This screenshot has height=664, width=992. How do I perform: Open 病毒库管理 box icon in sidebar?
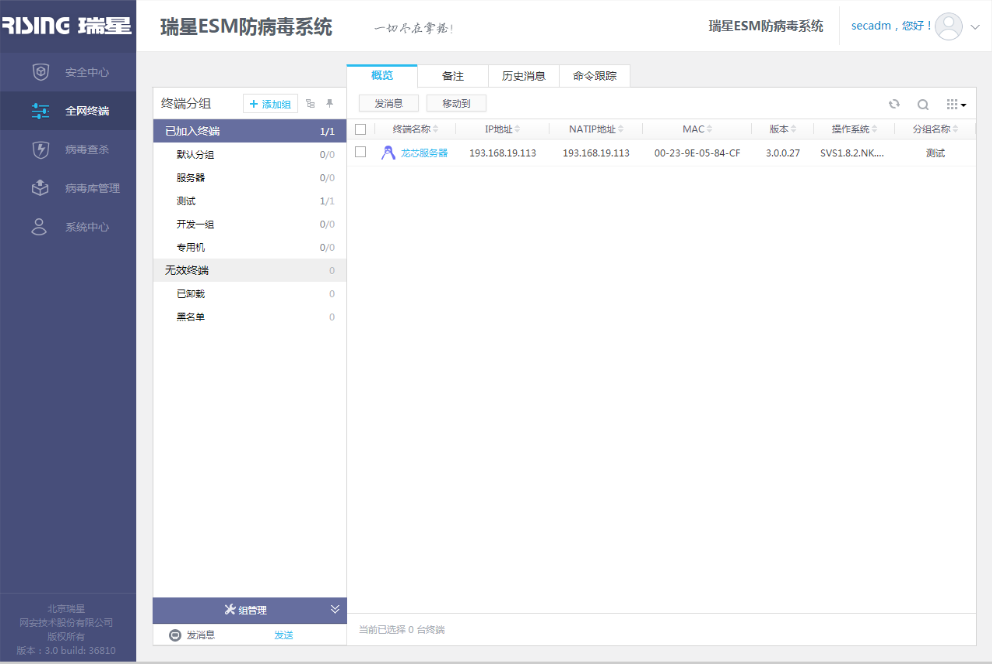(x=40, y=188)
